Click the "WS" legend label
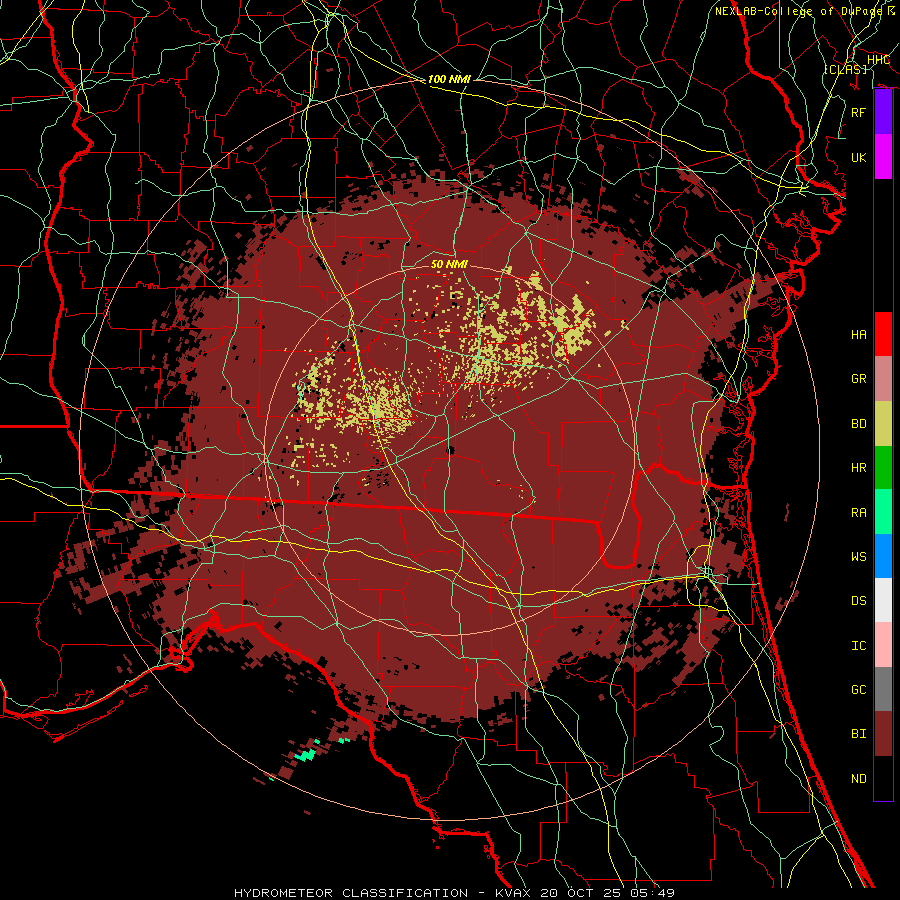The image size is (900, 900). [859, 556]
